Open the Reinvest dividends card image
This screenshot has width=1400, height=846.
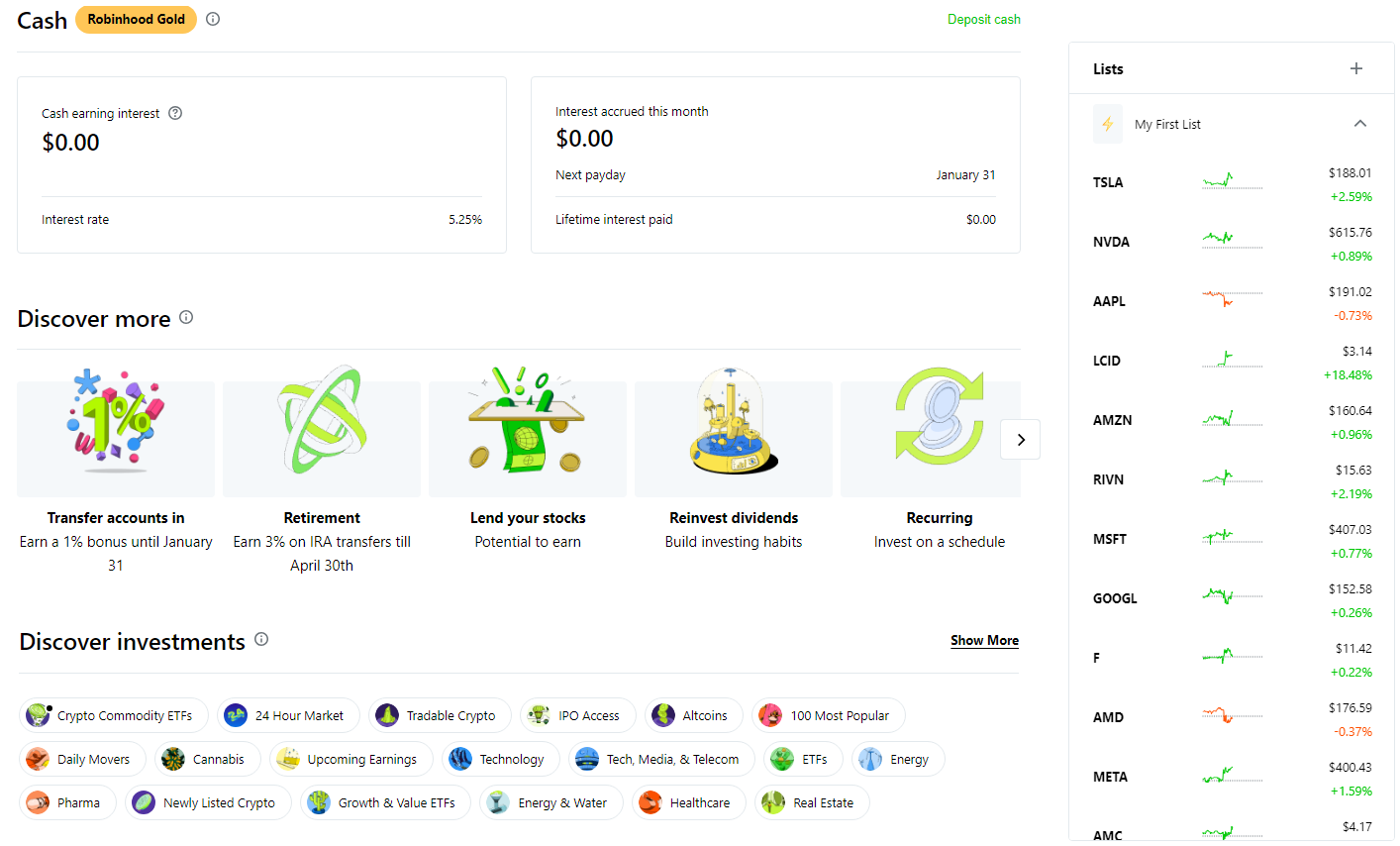tap(734, 432)
